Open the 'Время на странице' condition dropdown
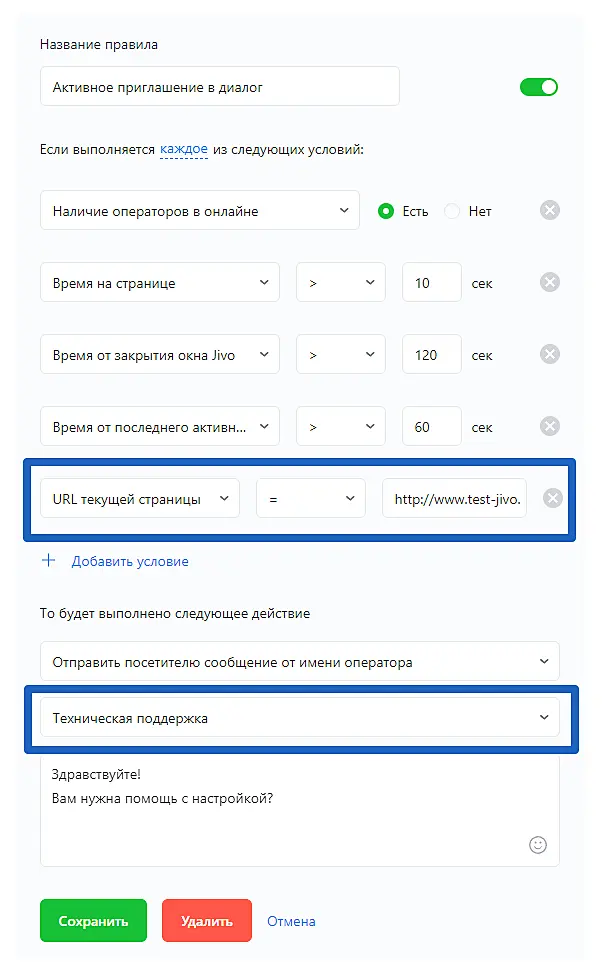Viewport: 602px width, 972px height. [x=160, y=283]
